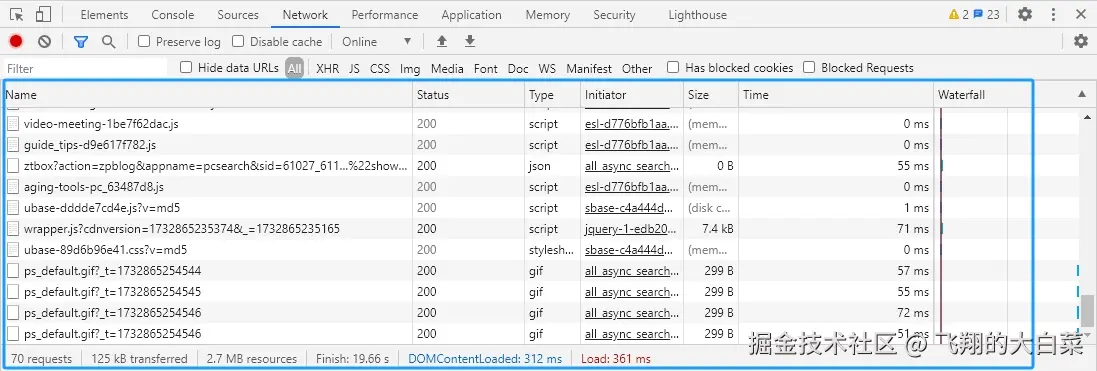Open the network search magnifier
1097x371 pixels.
tap(108, 41)
